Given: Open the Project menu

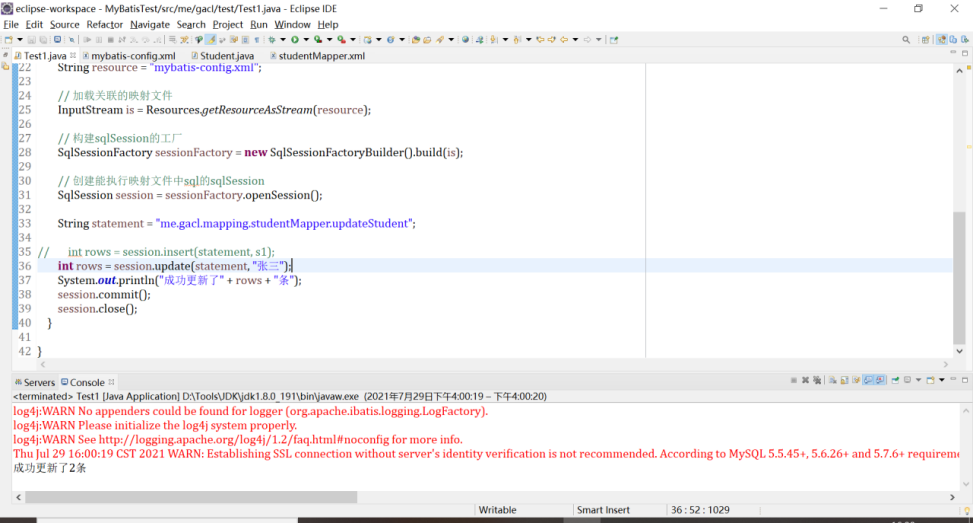Looking at the screenshot, I should click(227, 24).
